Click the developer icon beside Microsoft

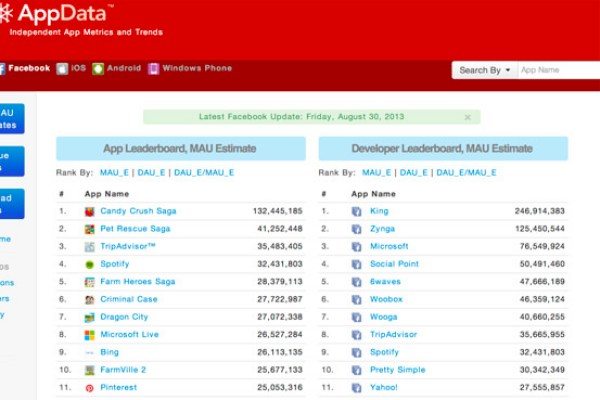[356, 247]
